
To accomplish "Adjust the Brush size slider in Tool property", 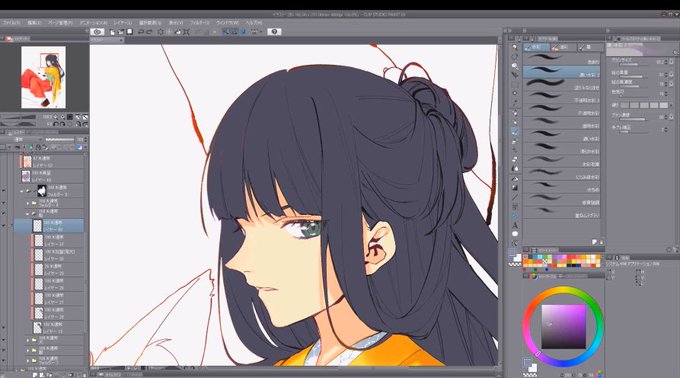I will 634,65.
